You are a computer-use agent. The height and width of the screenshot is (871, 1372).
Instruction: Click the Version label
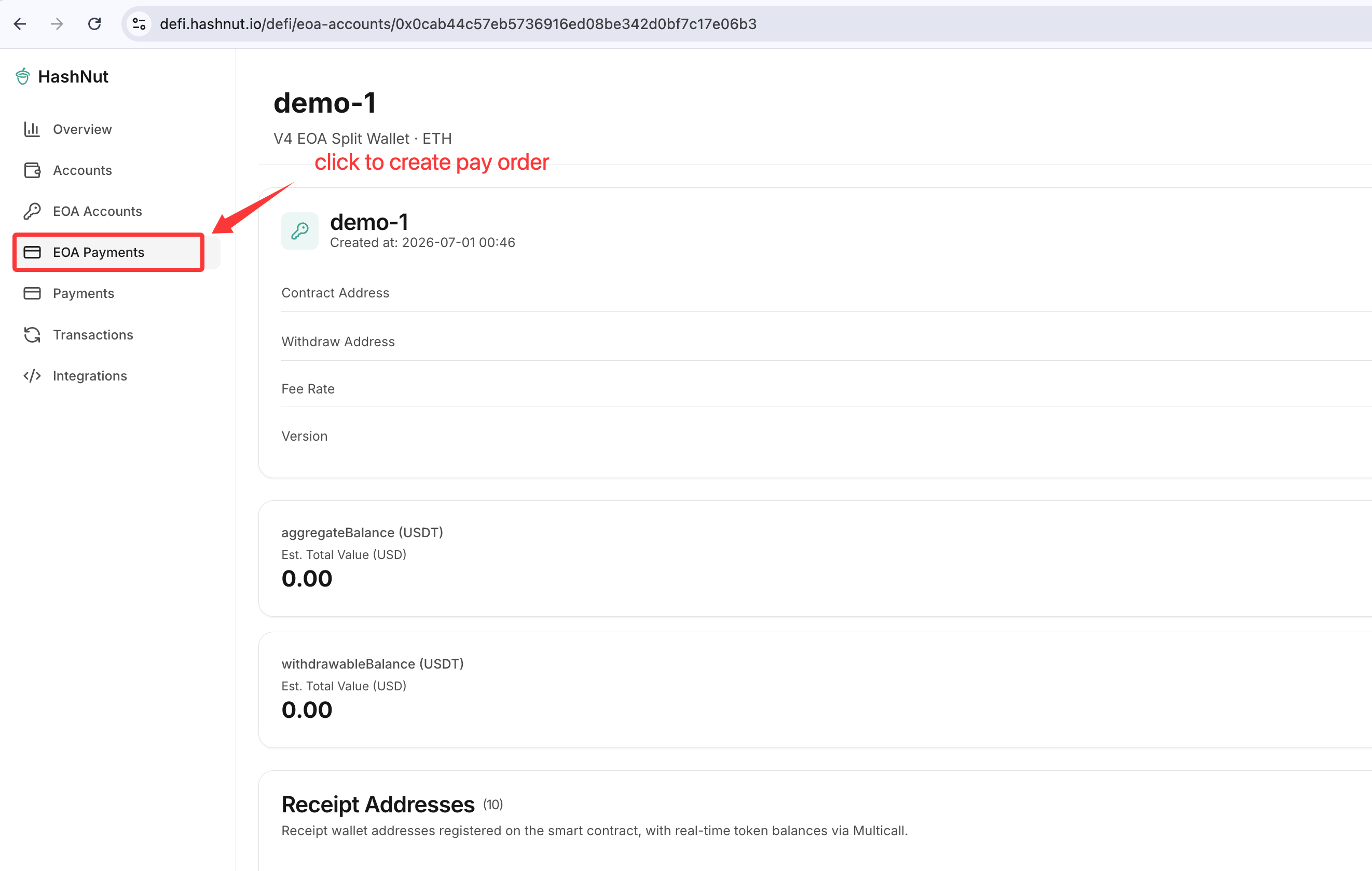click(x=305, y=436)
